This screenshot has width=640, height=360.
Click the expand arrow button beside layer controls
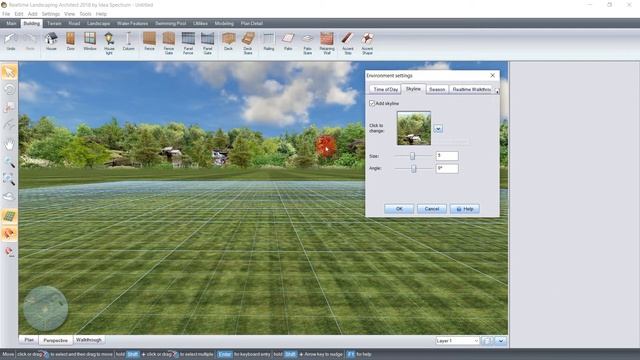(x=500, y=340)
